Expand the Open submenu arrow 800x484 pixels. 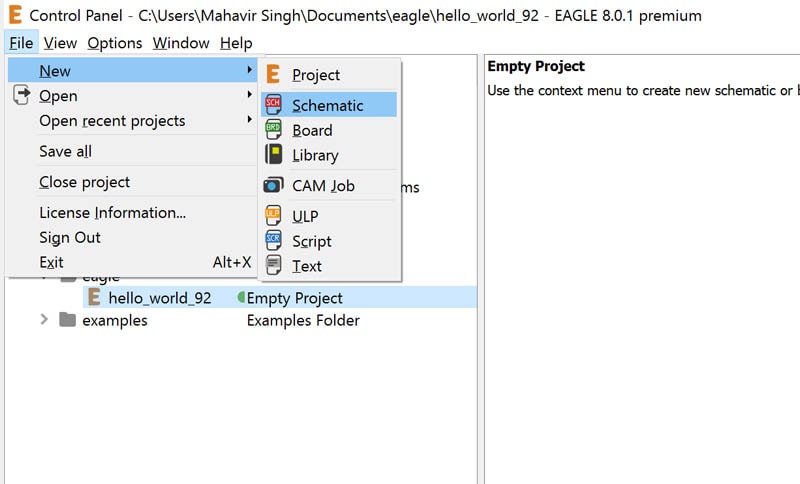click(x=249, y=94)
